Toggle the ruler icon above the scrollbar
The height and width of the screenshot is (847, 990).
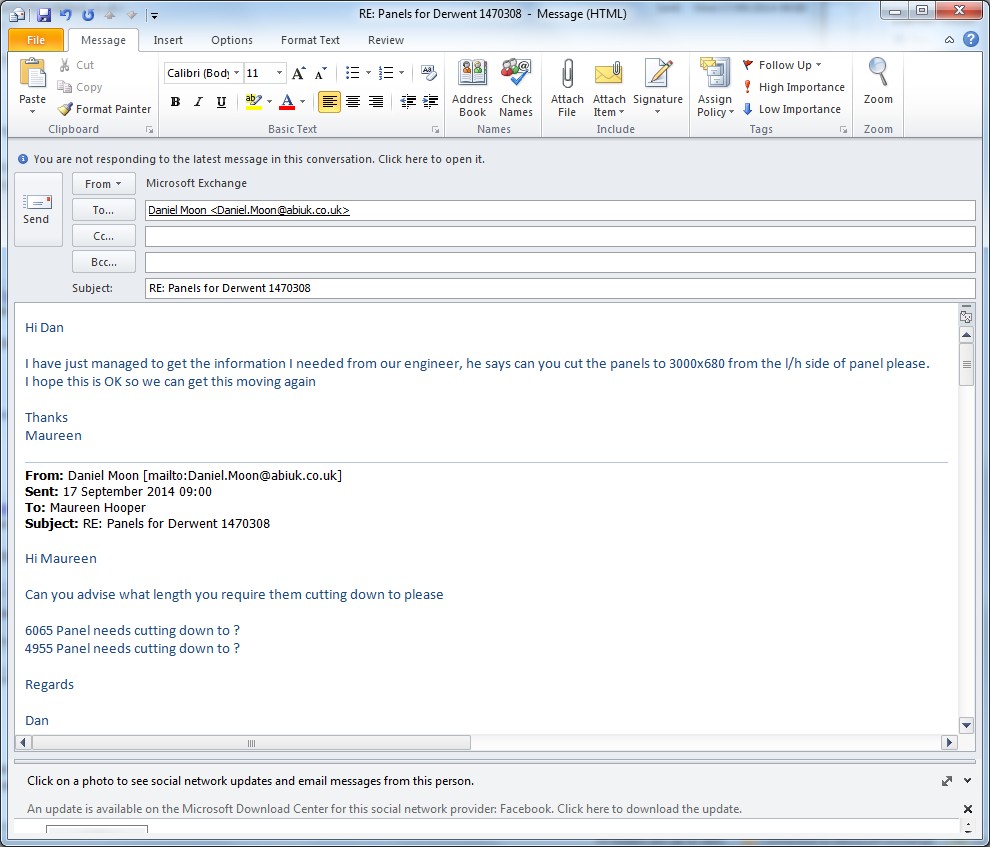[966, 316]
